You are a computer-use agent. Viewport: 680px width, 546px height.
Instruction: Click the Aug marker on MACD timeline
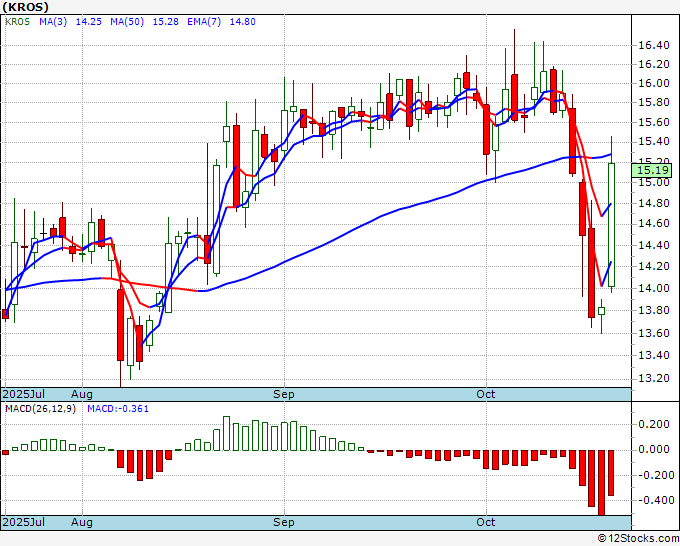pos(82,522)
